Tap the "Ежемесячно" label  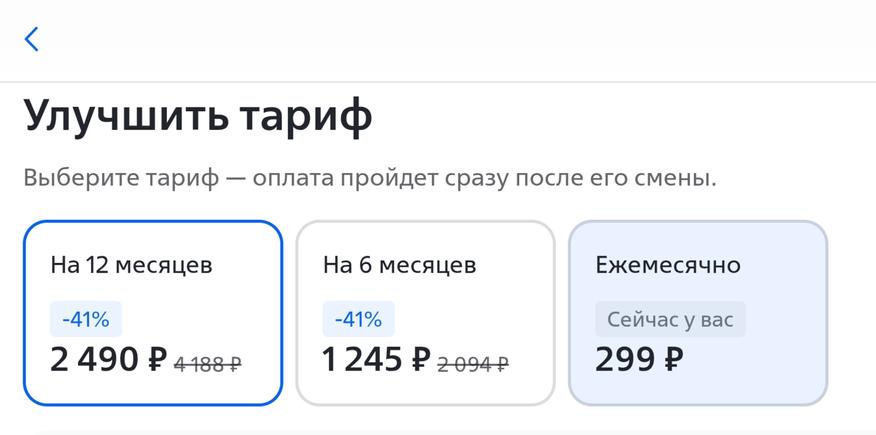coord(668,266)
